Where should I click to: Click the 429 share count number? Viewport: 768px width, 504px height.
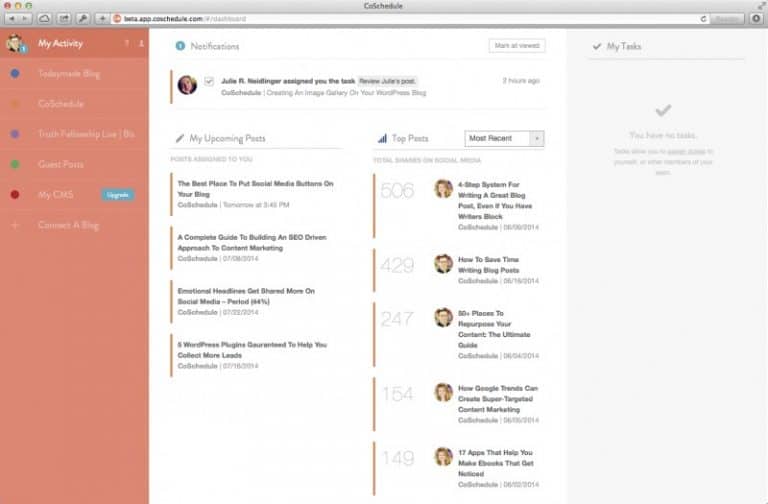pos(397,265)
